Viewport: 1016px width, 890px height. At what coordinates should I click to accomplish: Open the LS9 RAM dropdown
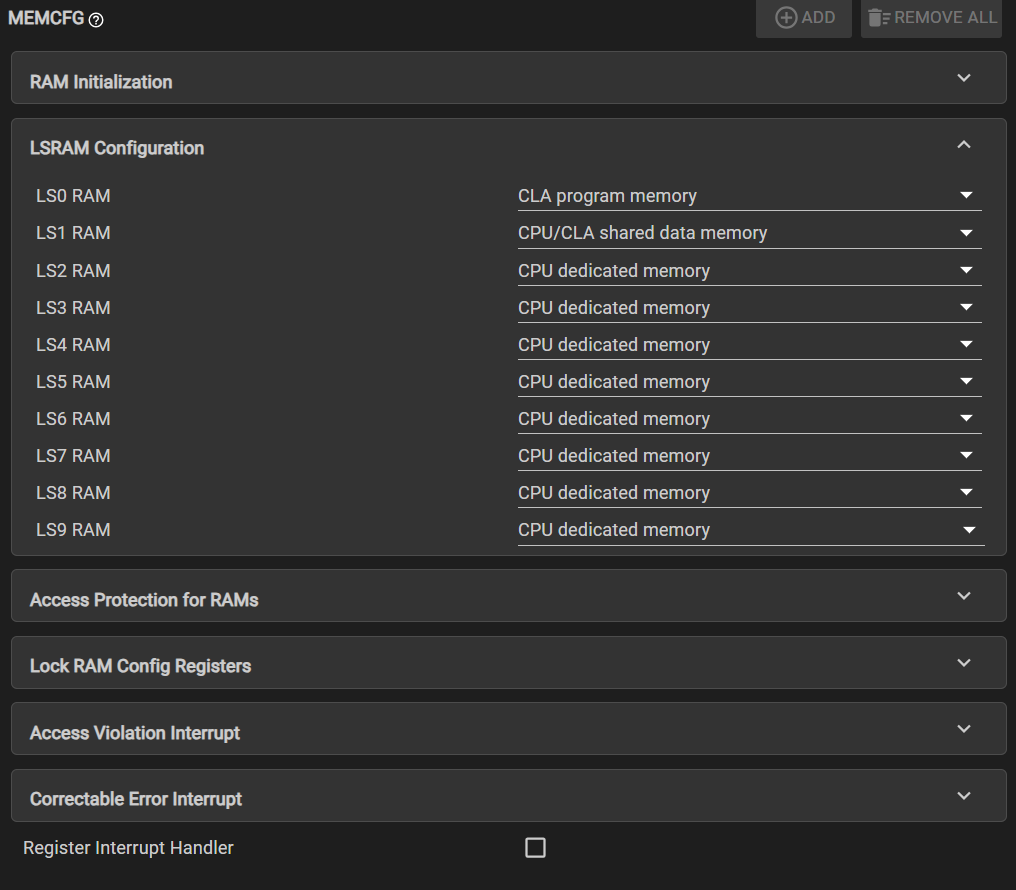coord(748,530)
